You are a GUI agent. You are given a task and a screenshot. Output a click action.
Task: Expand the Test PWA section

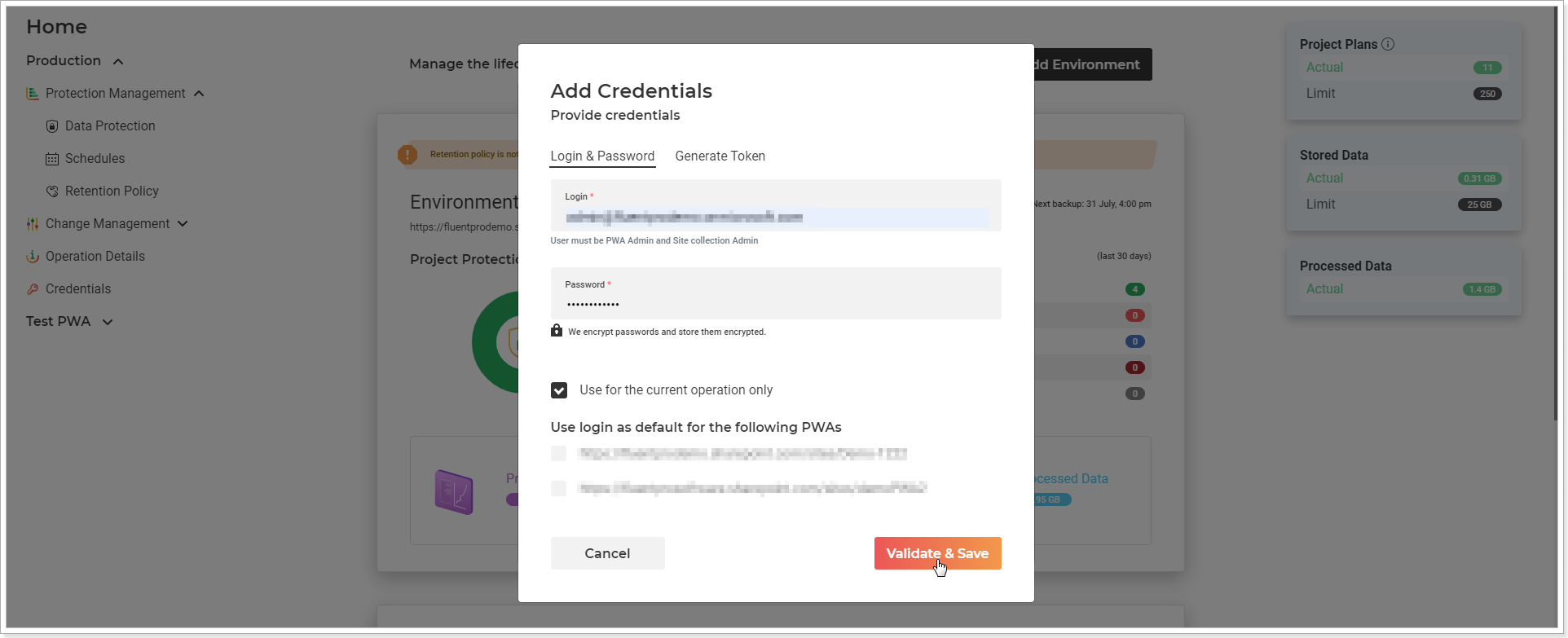tap(107, 322)
